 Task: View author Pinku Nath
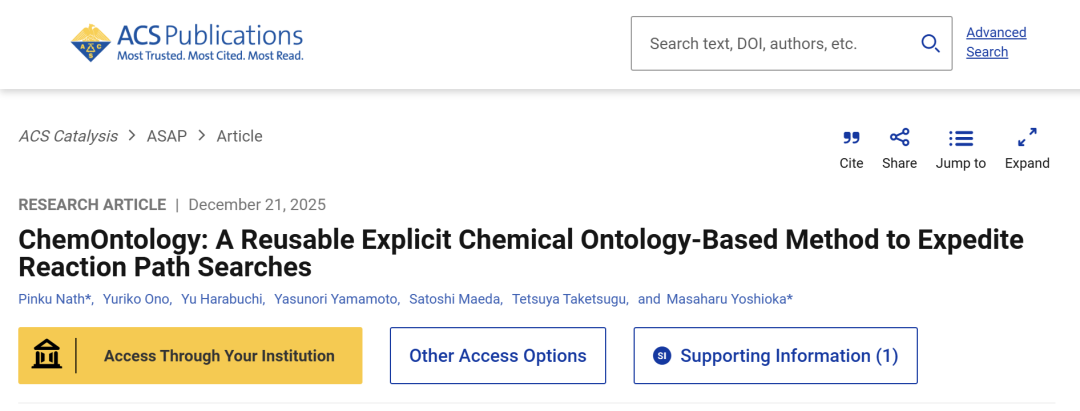[x=54, y=299]
